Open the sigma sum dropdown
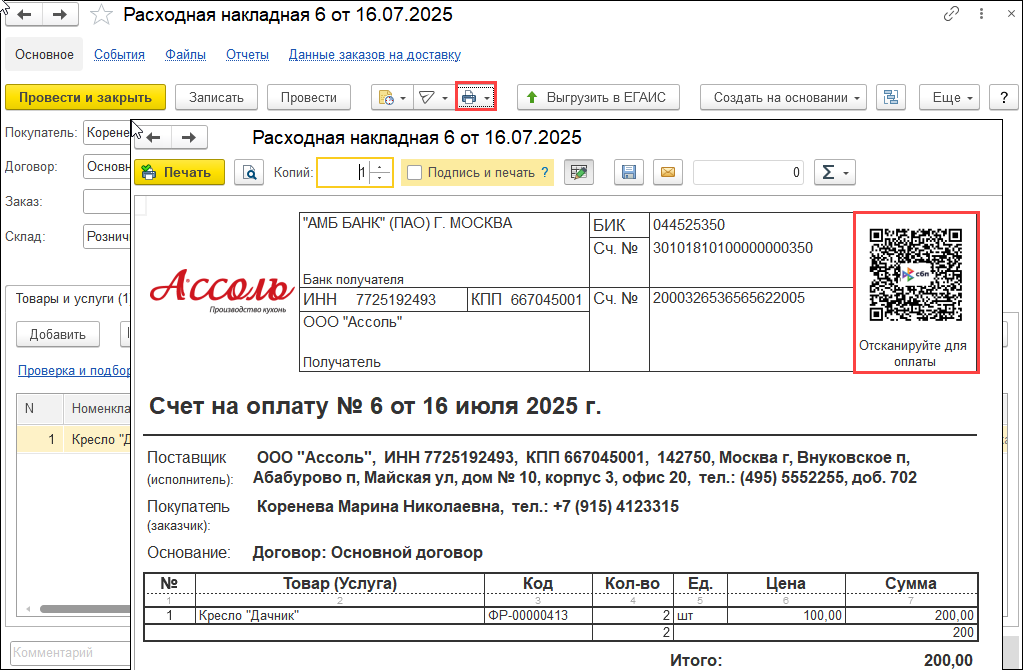The height and width of the screenshot is (670, 1023). click(x=834, y=172)
